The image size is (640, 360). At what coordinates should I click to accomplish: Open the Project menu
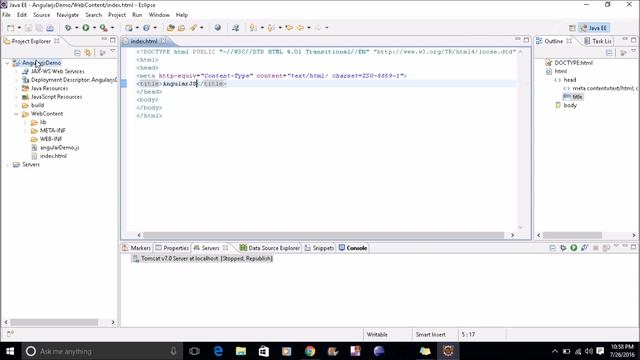click(x=117, y=15)
